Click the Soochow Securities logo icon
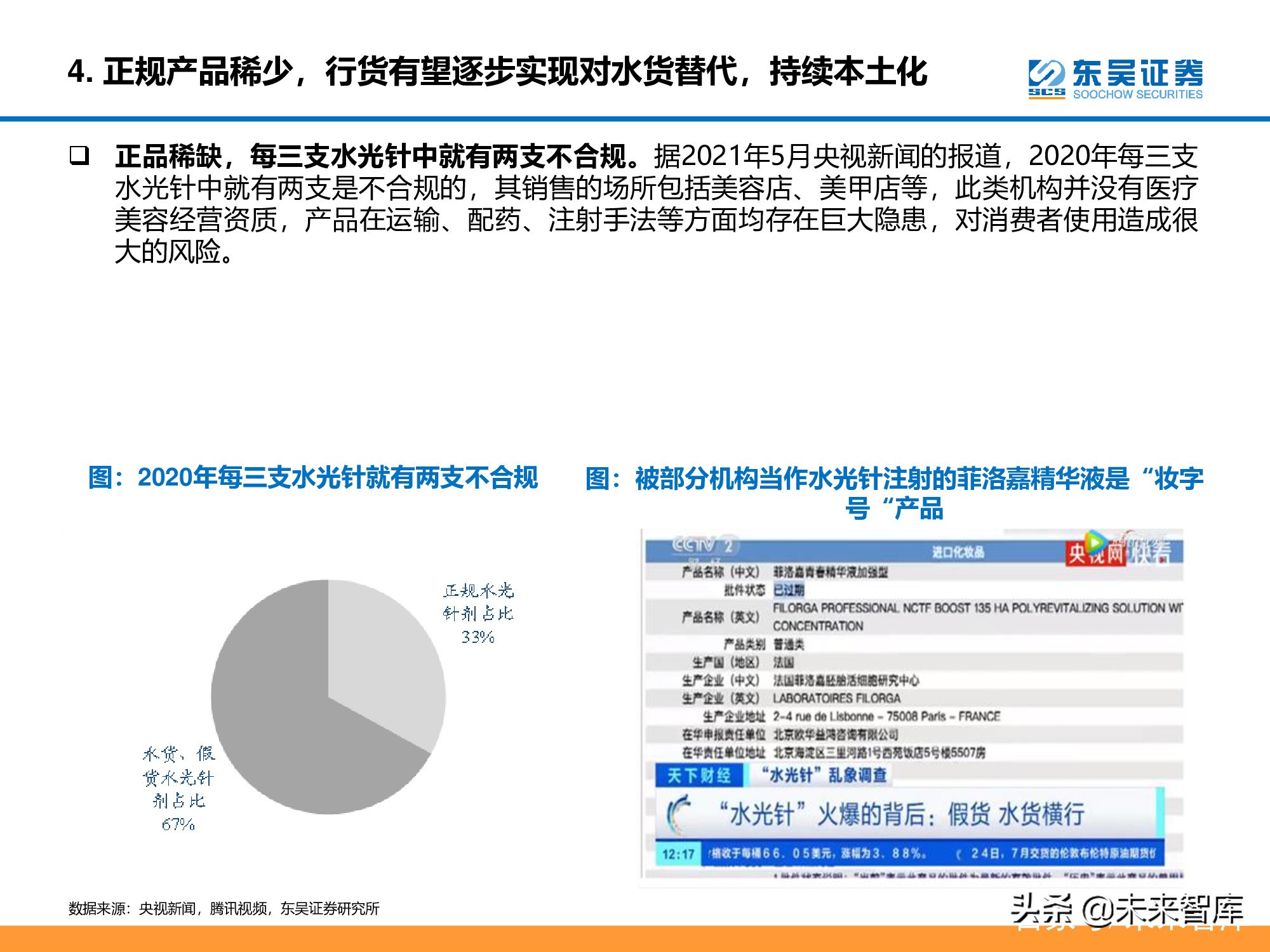 [x=1046, y=77]
